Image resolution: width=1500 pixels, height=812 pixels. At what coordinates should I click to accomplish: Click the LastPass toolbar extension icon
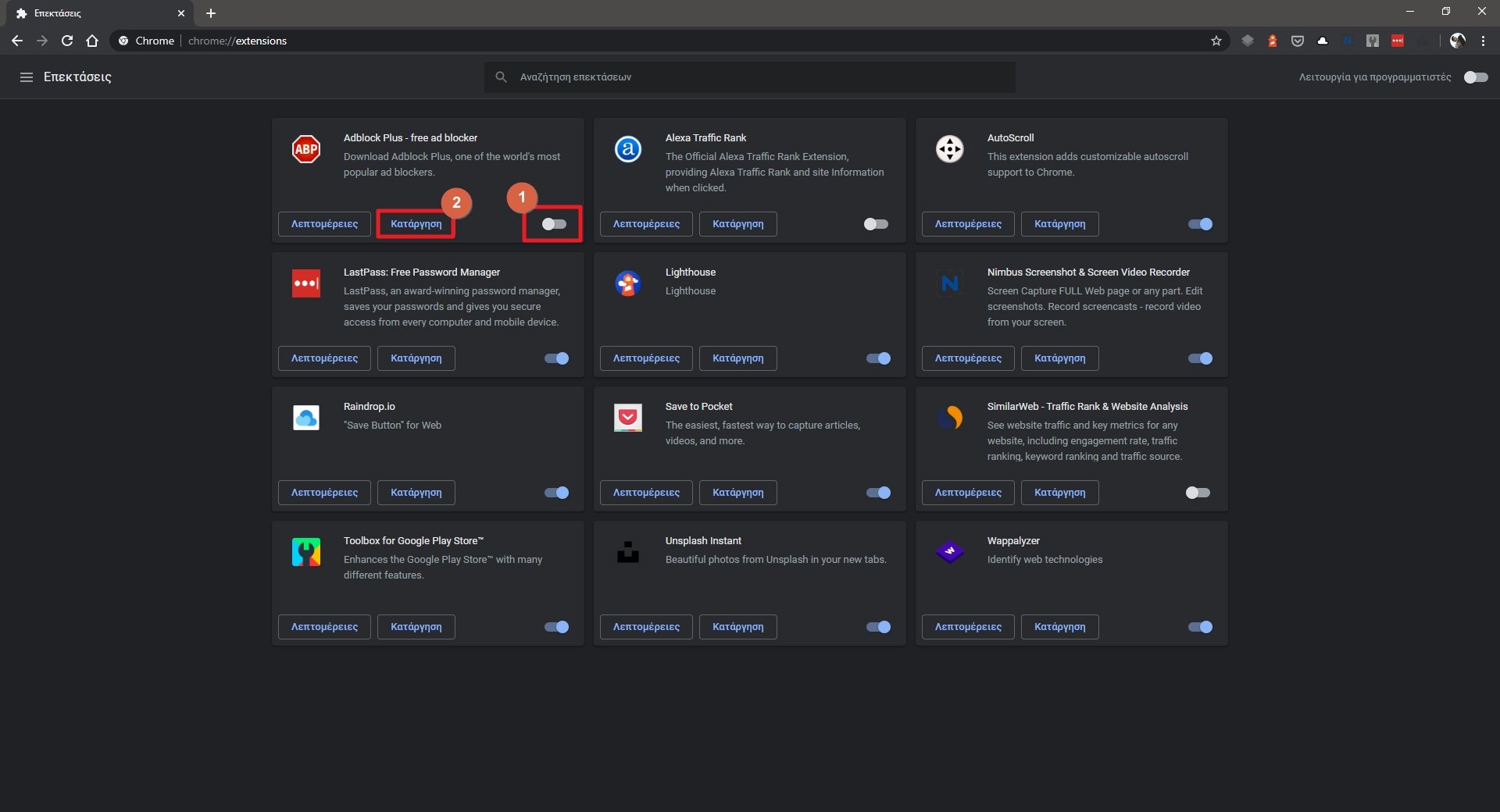point(1398,41)
